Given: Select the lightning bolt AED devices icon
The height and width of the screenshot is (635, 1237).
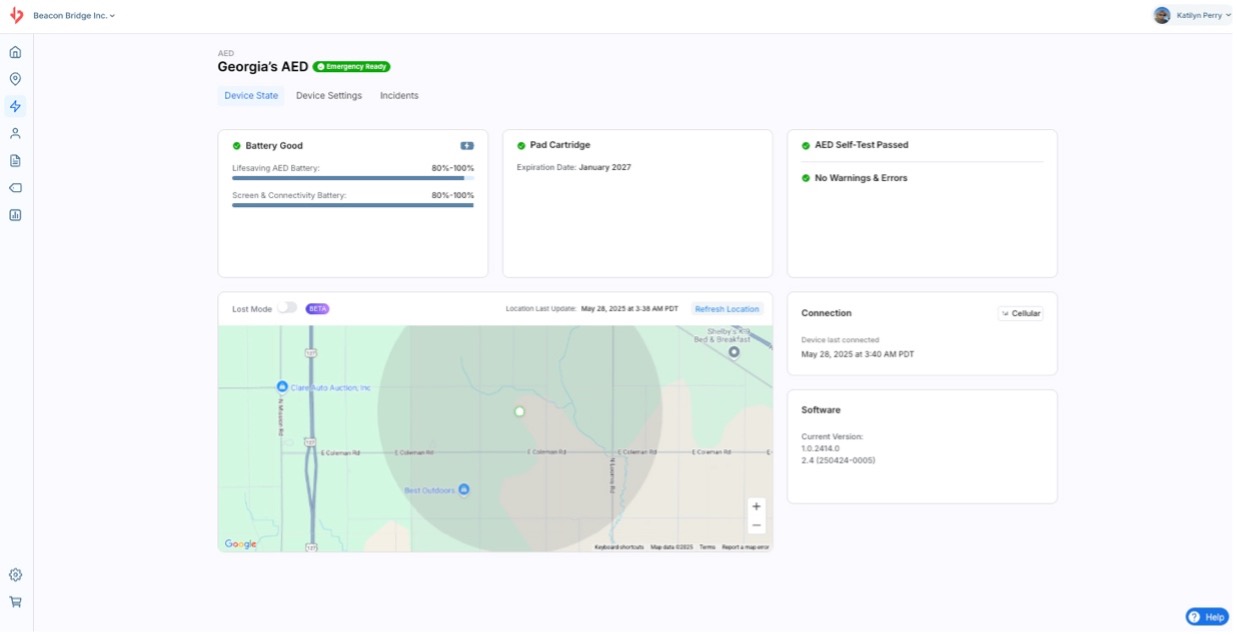Looking at the screenshot, I should pos(15,106).
